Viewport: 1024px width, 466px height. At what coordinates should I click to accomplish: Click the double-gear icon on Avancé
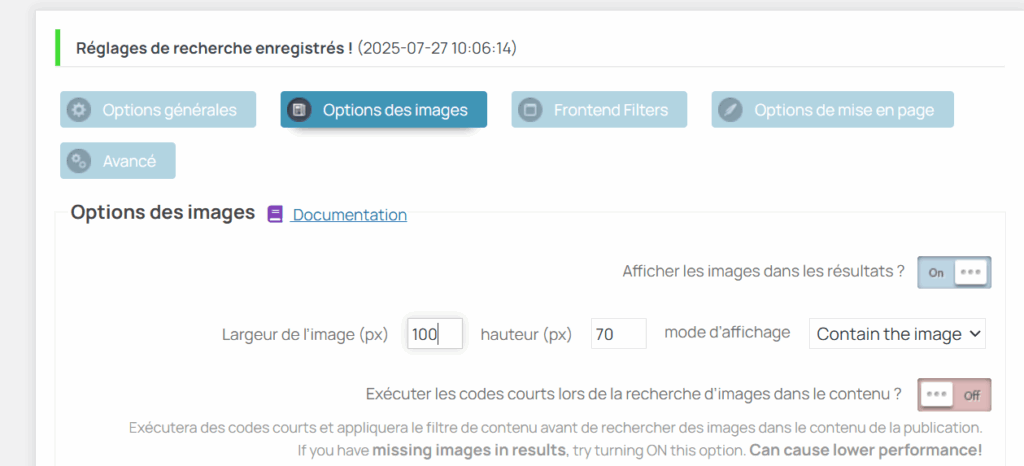(x=79, y=161)
